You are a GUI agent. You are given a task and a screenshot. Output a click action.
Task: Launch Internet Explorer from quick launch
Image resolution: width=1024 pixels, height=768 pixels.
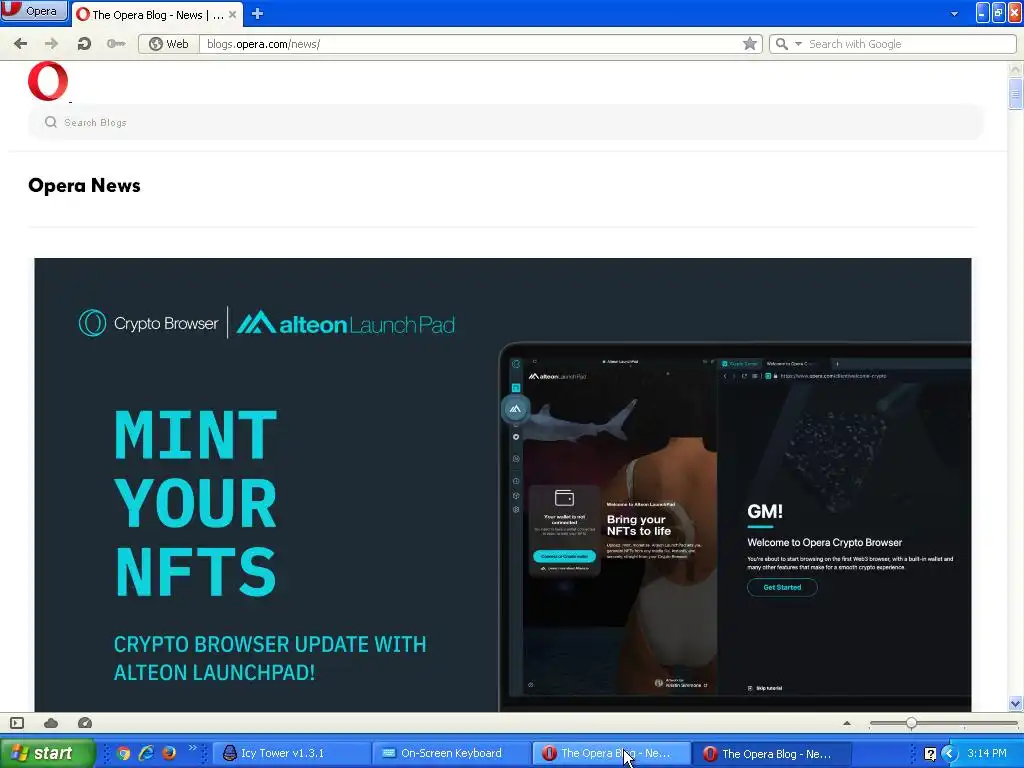coord(146,753)
